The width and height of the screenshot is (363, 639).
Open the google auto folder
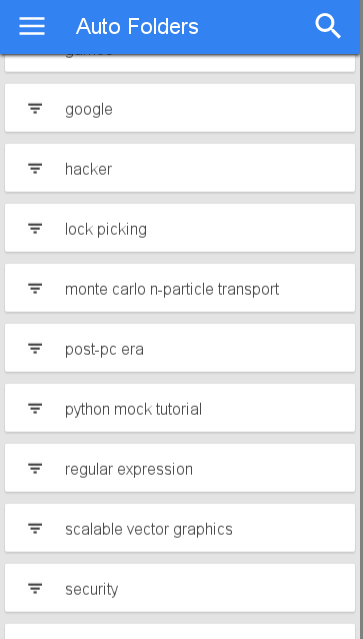[x=180, y=108]
